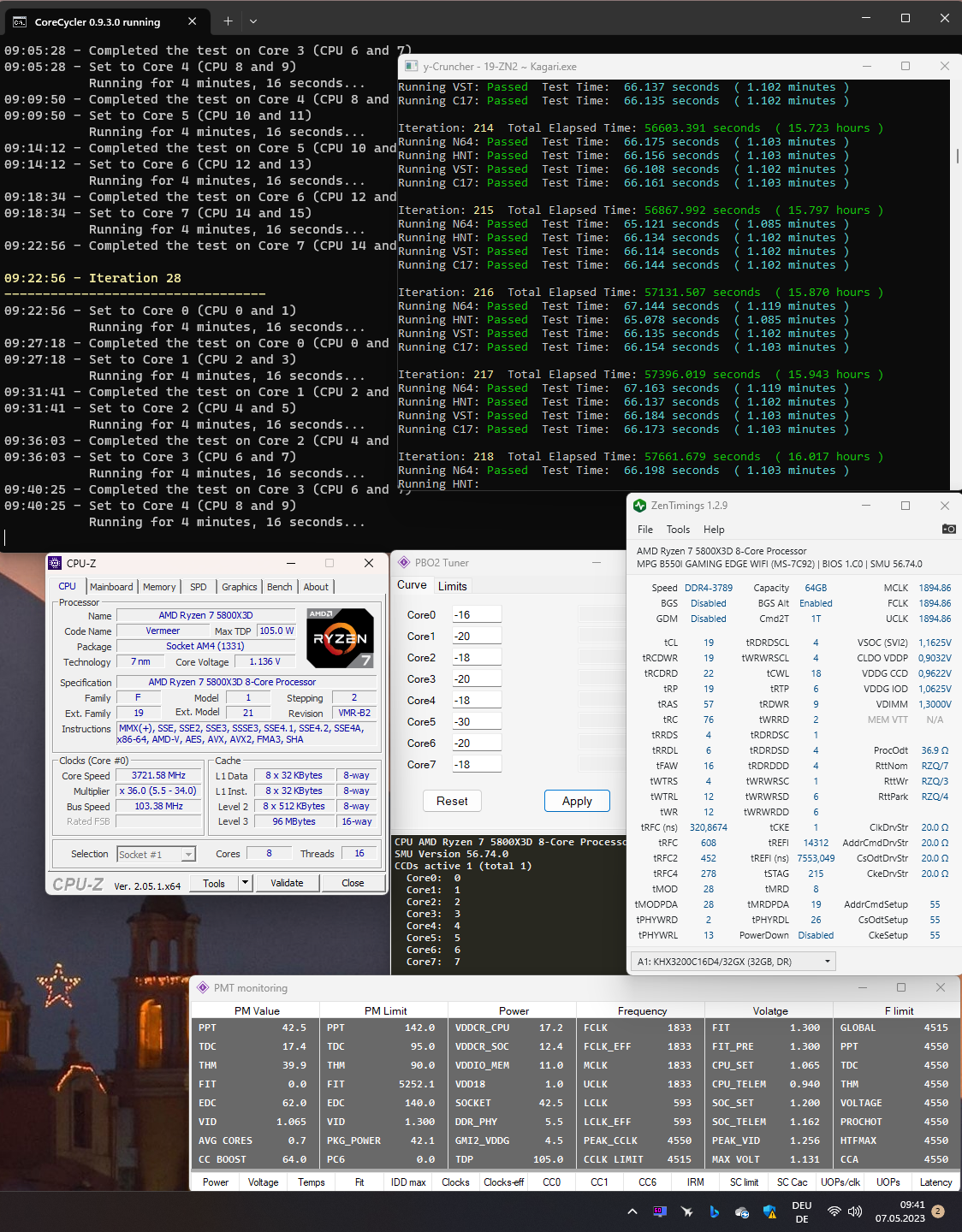The image size is (962, 1232).
Task: Open the DEU language indicator in taskbar
Action: tap(802, 1211)
